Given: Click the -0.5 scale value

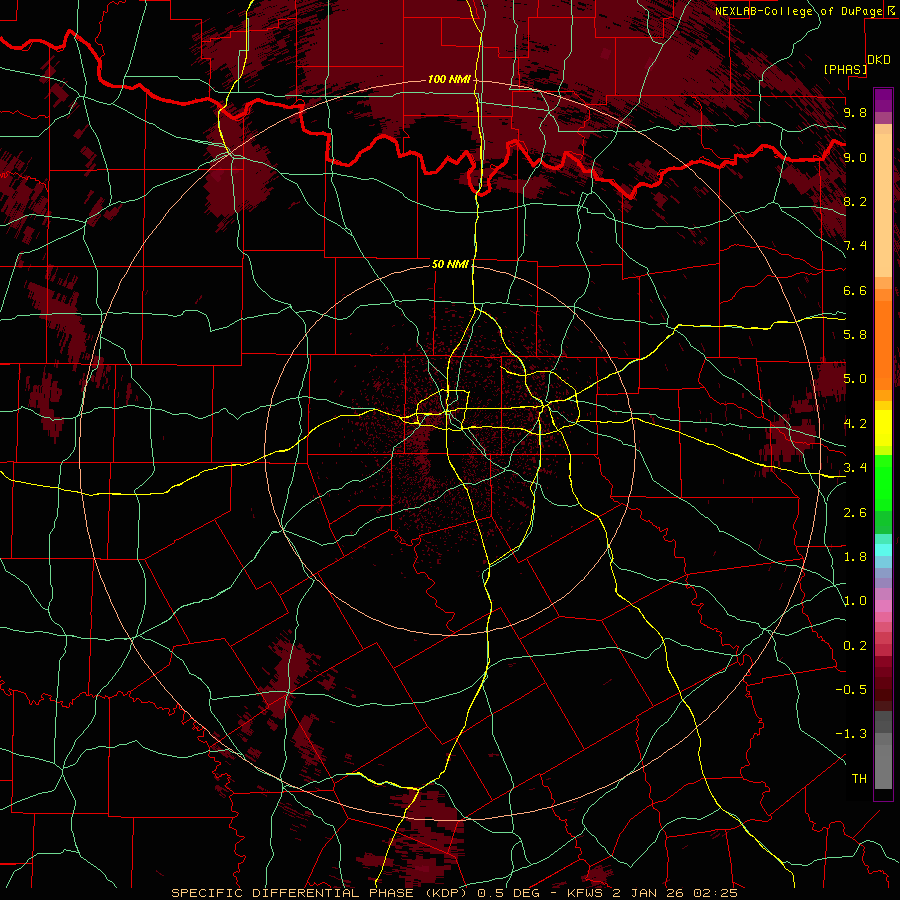Looking at the screenshot, I should (851, 690).
